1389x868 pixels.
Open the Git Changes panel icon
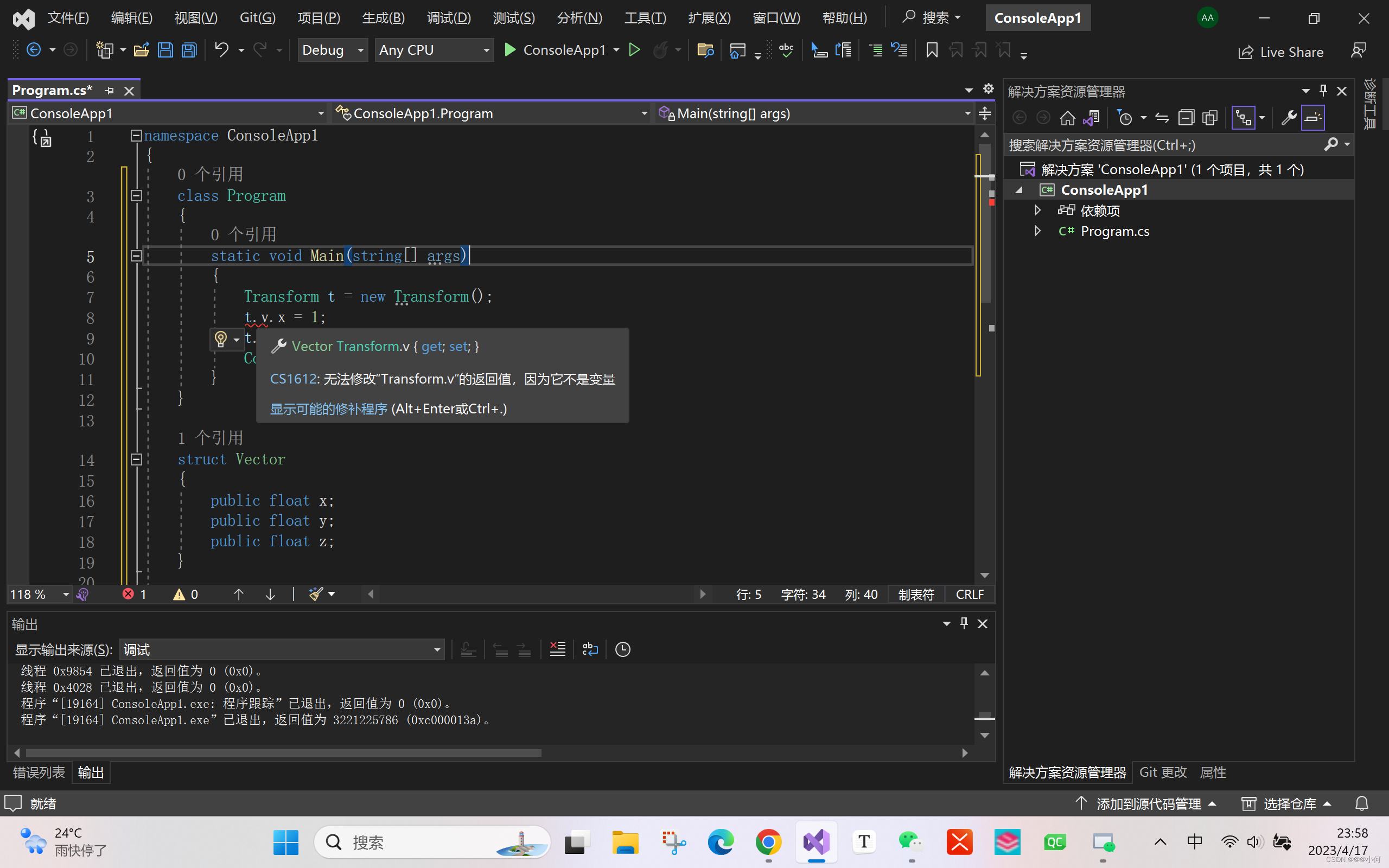click(1162, 771)
